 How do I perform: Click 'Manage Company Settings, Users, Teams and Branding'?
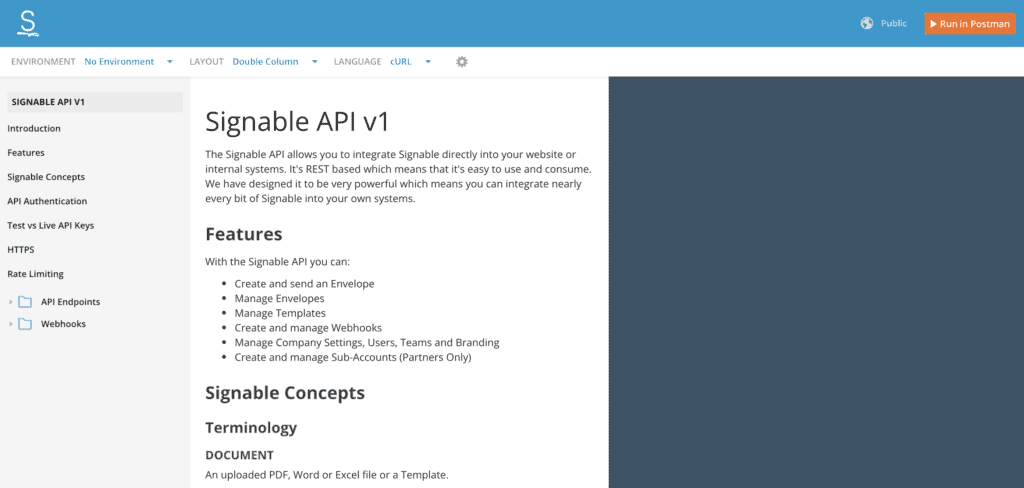367,342
